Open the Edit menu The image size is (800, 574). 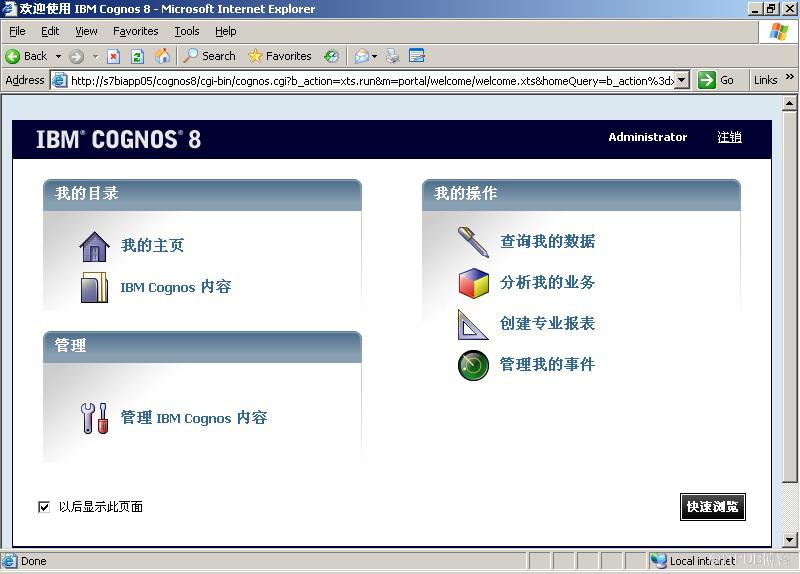point(50,32)
